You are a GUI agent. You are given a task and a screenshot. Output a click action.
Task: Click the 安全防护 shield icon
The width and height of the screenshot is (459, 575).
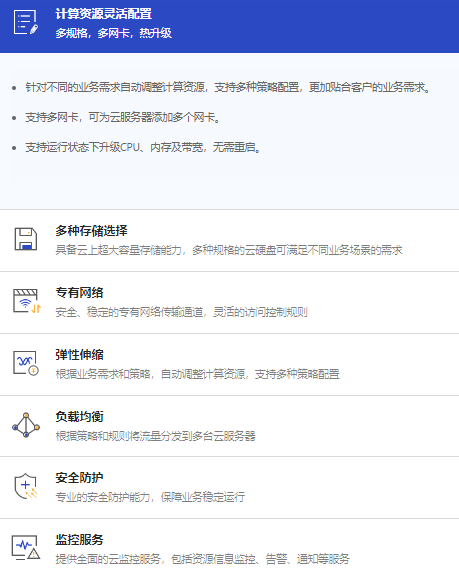pos(26,486)
